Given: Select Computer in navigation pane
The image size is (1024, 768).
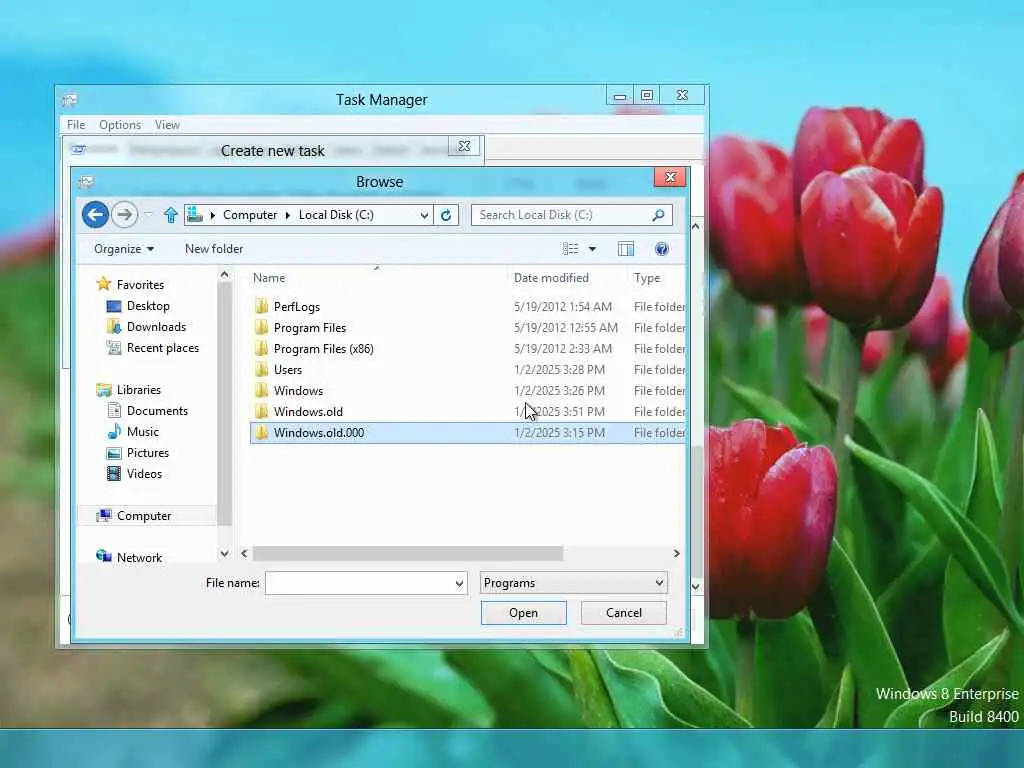Looking at the screenshot, I should [144, 516].
